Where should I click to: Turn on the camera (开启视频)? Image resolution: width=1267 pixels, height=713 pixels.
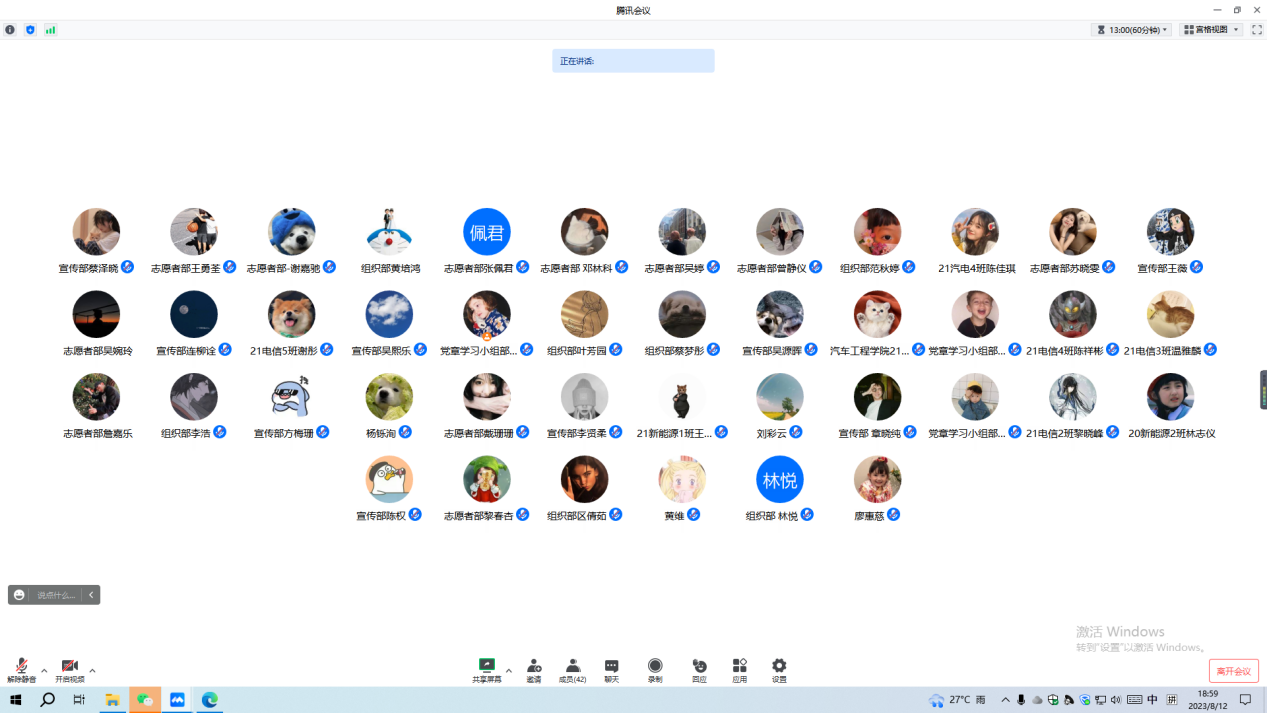[69, 668]
